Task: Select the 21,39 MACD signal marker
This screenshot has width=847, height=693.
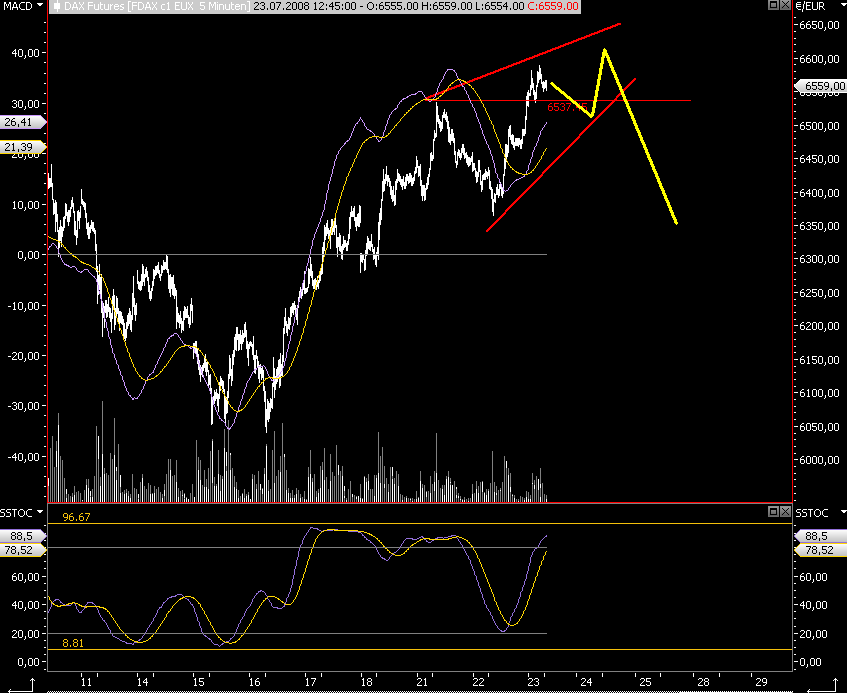Action: (x=23, y=147)
